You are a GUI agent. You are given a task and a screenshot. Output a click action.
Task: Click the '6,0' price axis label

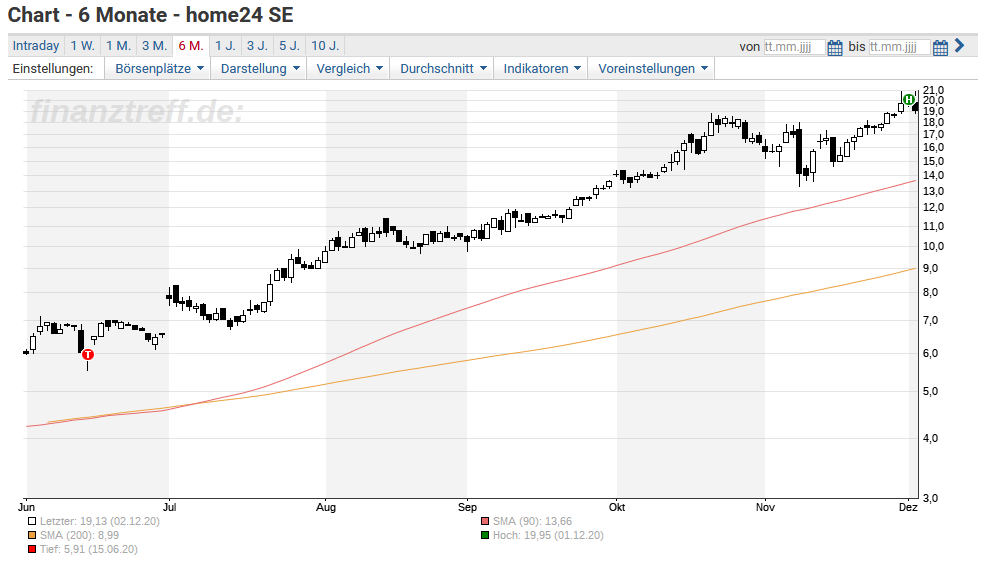pos(931,353)
